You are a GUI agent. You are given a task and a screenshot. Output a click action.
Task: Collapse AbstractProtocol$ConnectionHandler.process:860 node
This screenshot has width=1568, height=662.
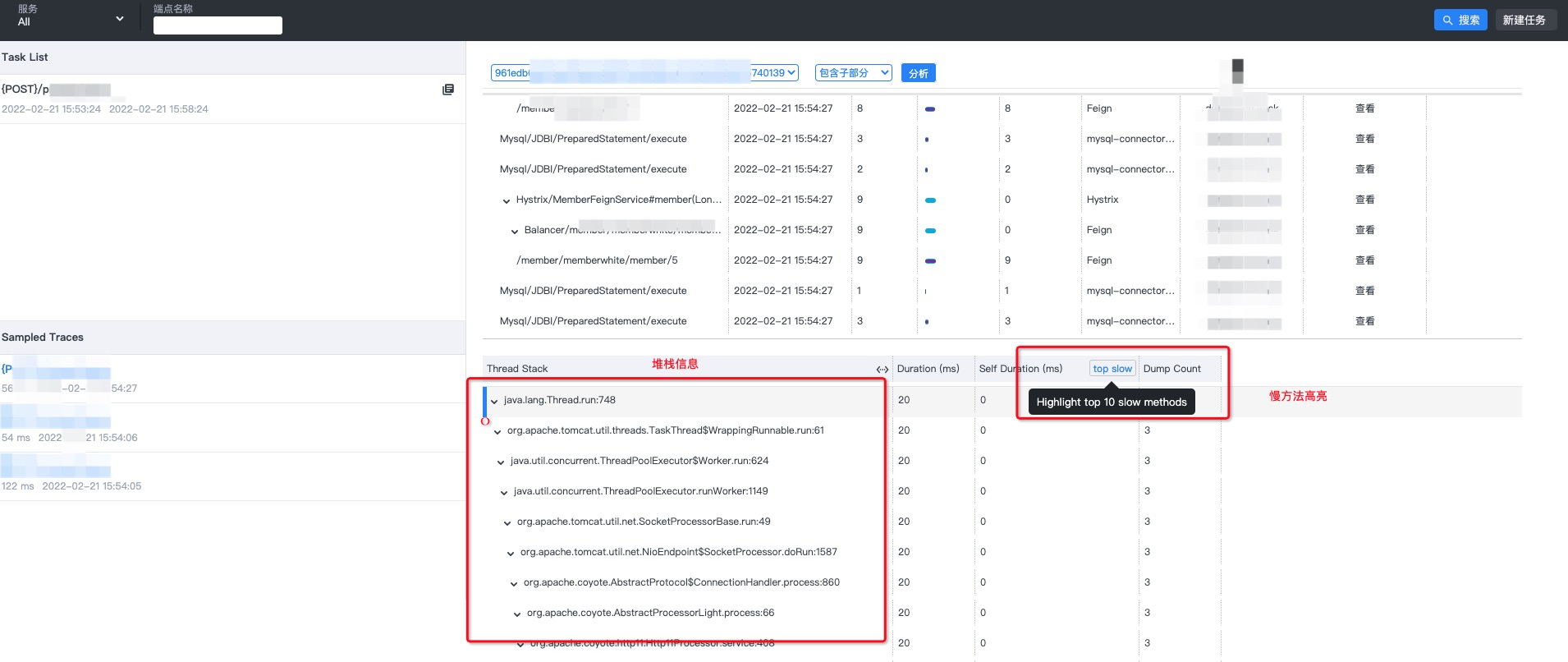point(514,583)
